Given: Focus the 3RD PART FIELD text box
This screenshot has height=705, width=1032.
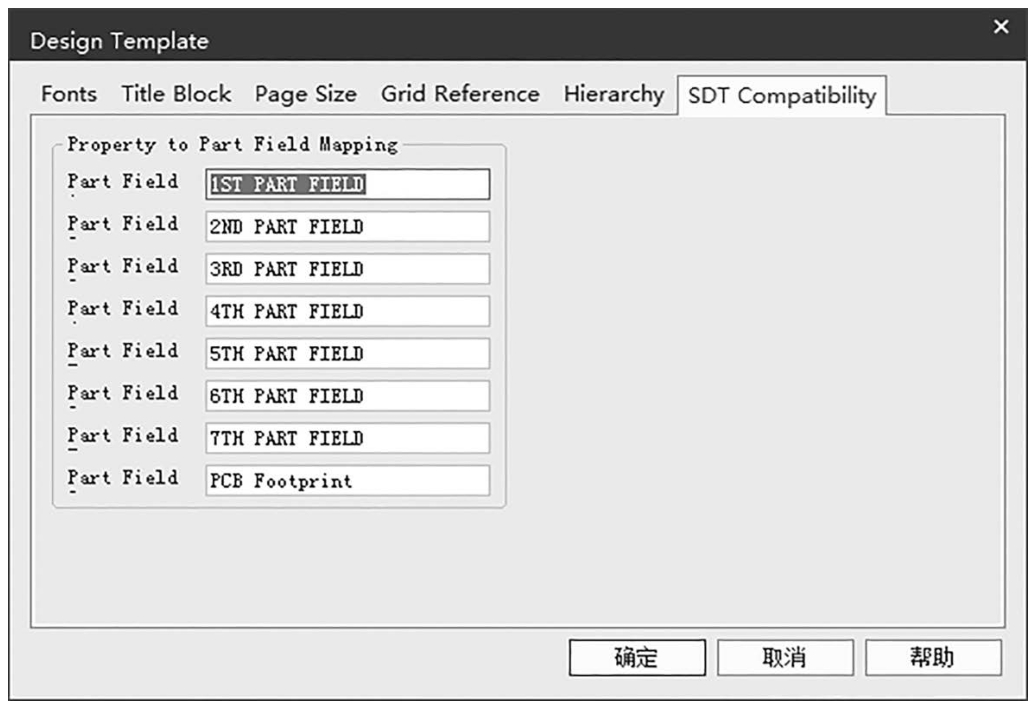Looking at the screenshot, I should 348,269.
